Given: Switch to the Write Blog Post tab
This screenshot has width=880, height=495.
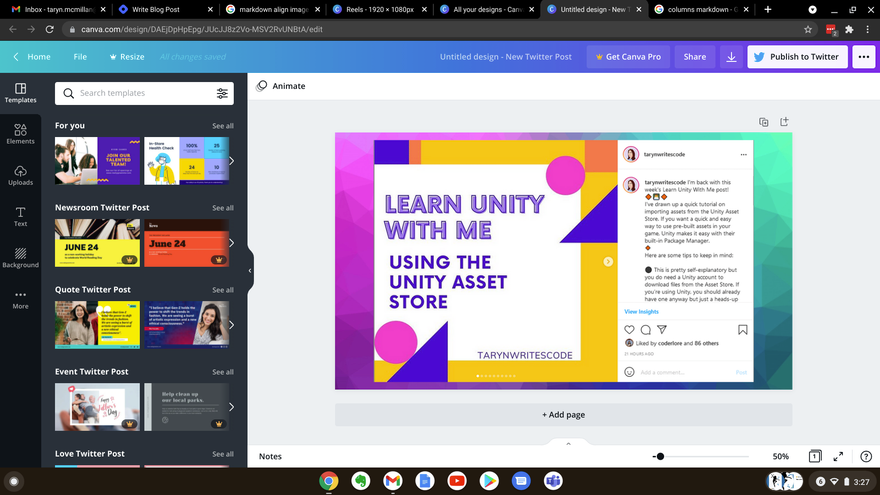Looking at the screenshot, I should (x=156, y=9).
